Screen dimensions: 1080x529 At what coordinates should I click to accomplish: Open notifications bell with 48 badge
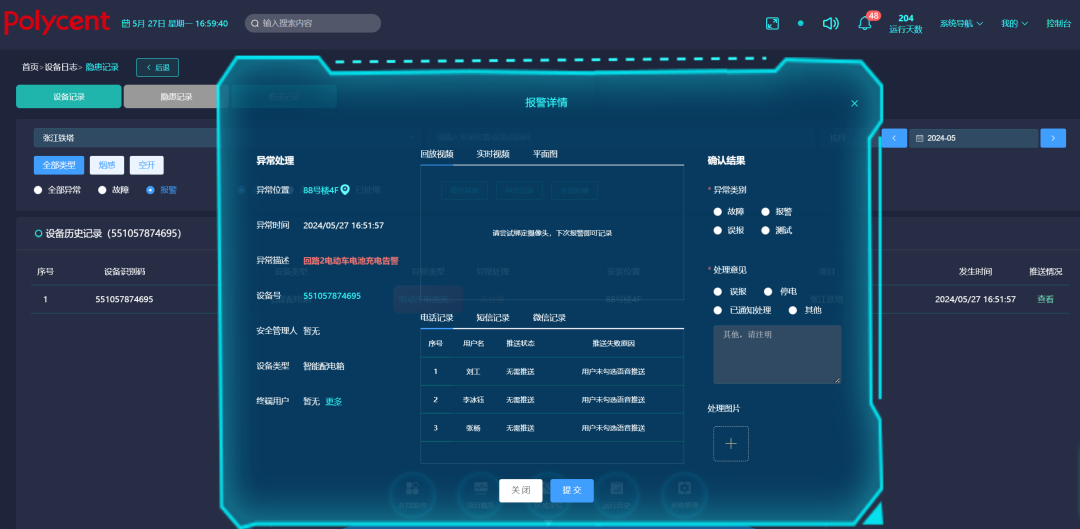coord(865,23)
